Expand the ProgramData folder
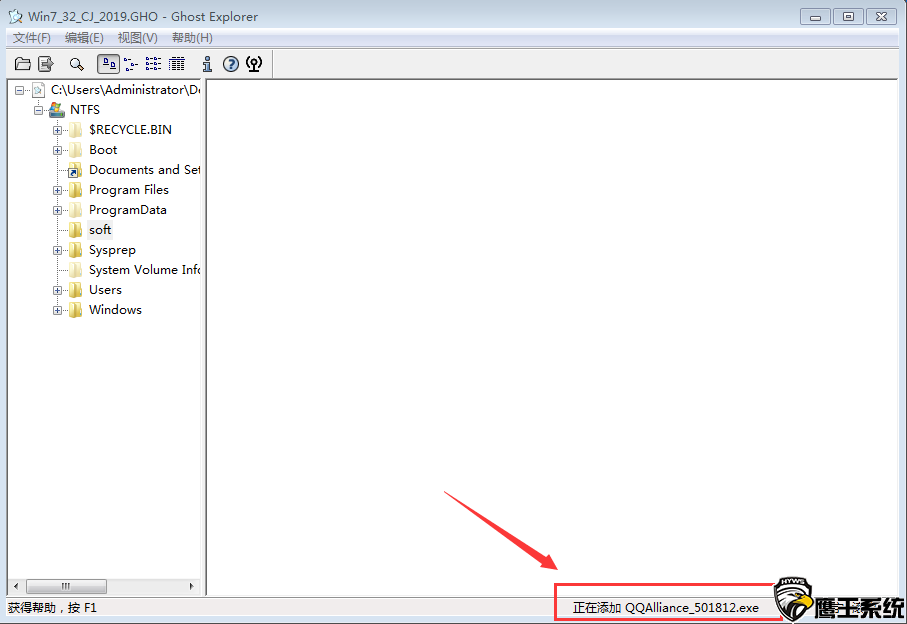This screenshot has height=624, width=907. tap(57, 211)
